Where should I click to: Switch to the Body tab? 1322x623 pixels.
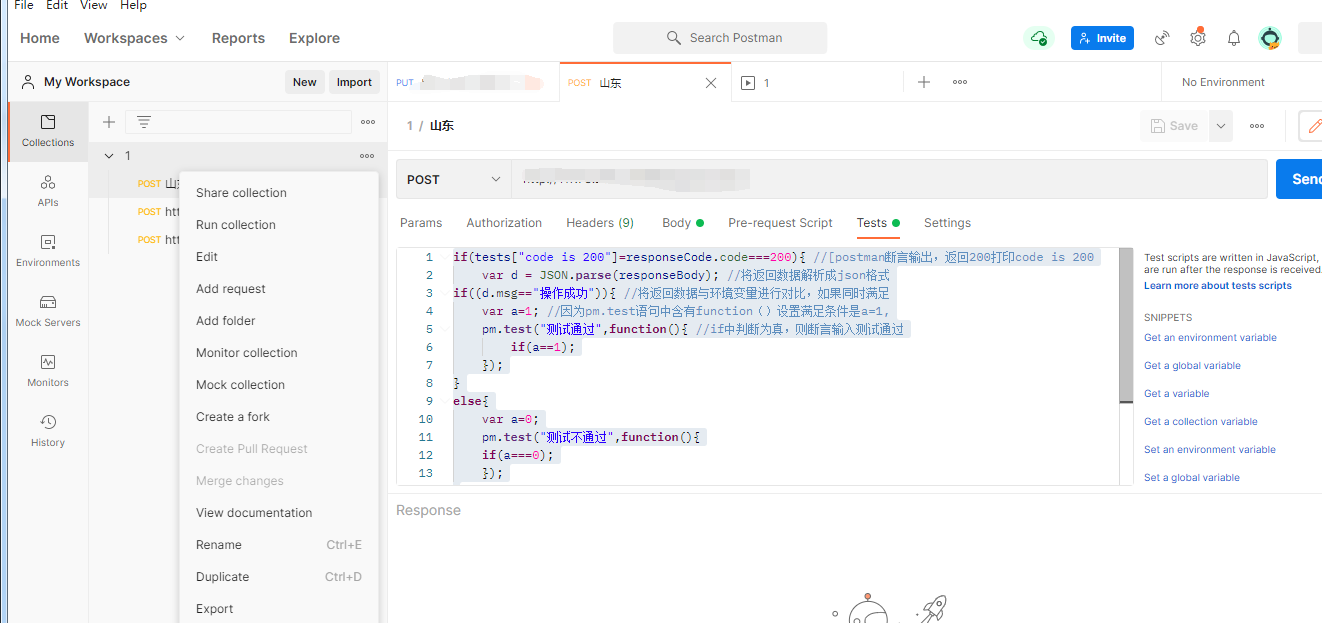coord(682,223)
